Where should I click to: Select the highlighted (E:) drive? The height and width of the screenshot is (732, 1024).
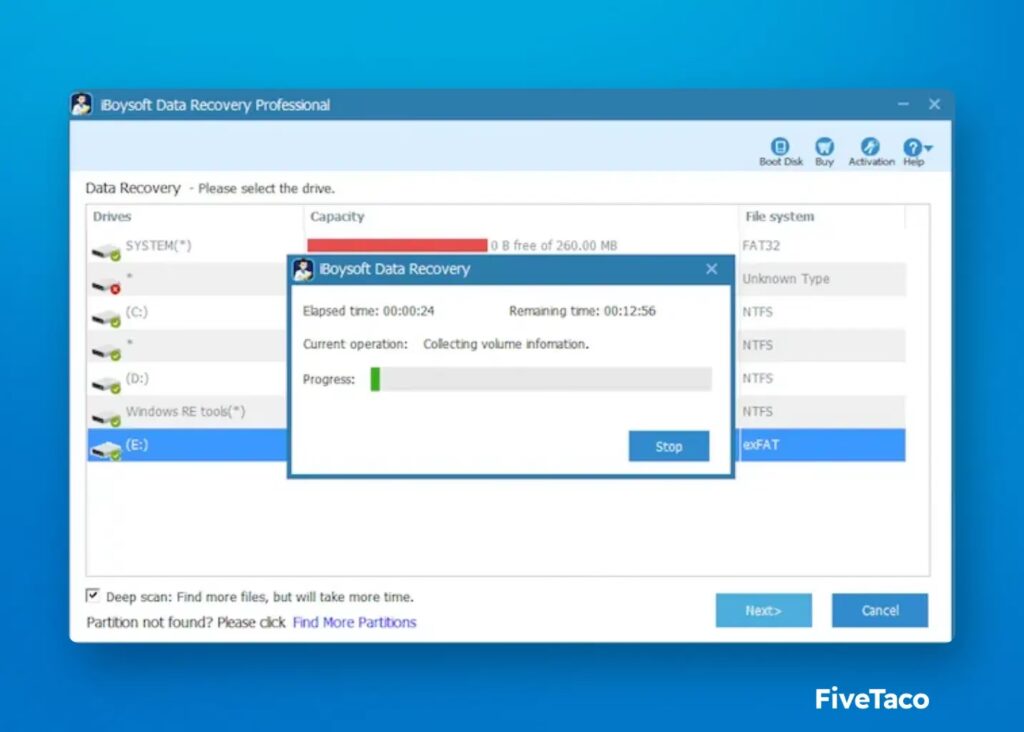[x=137, y=445]
